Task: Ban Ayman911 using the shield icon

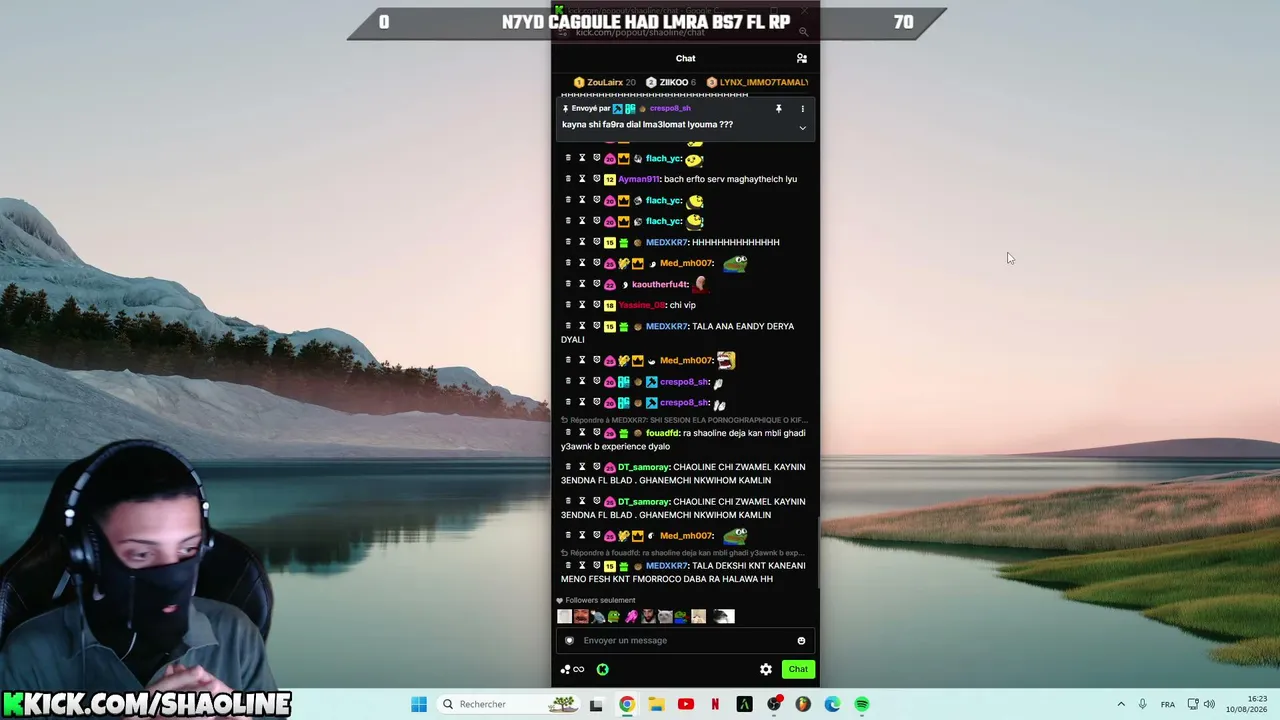Action: click(x=596, y=179)
